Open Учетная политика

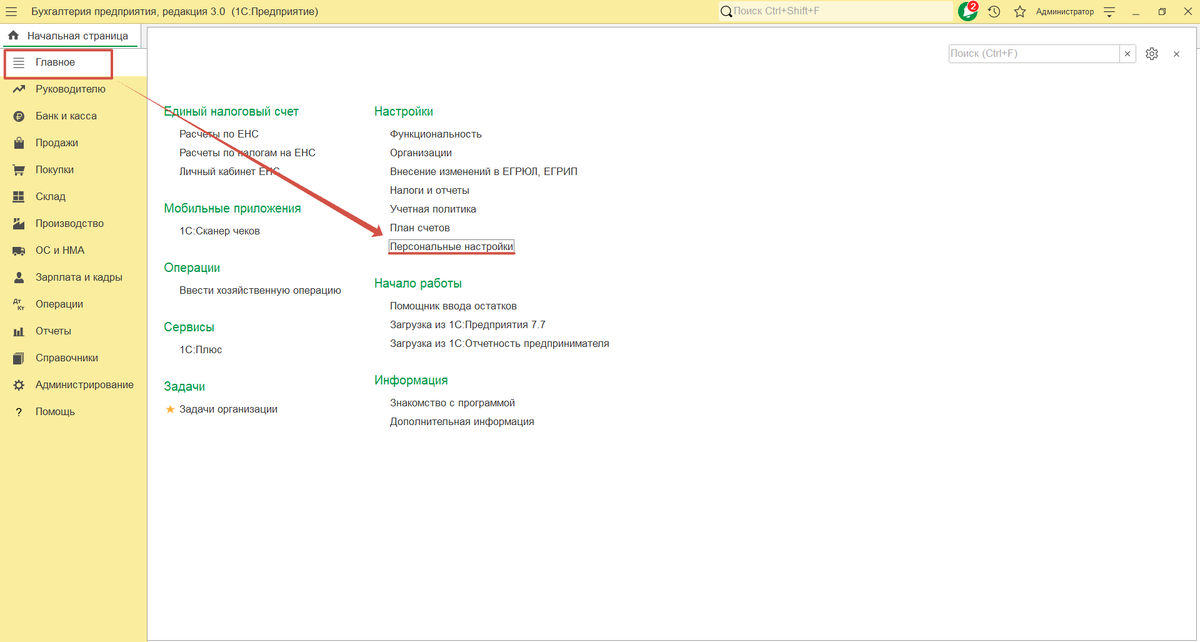click(433, 209)
